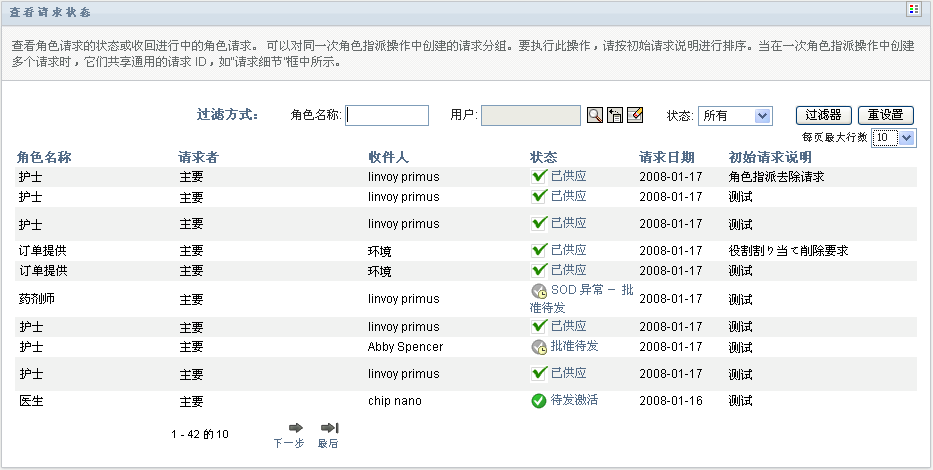933x470 pixels.
Task: Click the chip nano green check icon
Action: [x=538, y=401]
